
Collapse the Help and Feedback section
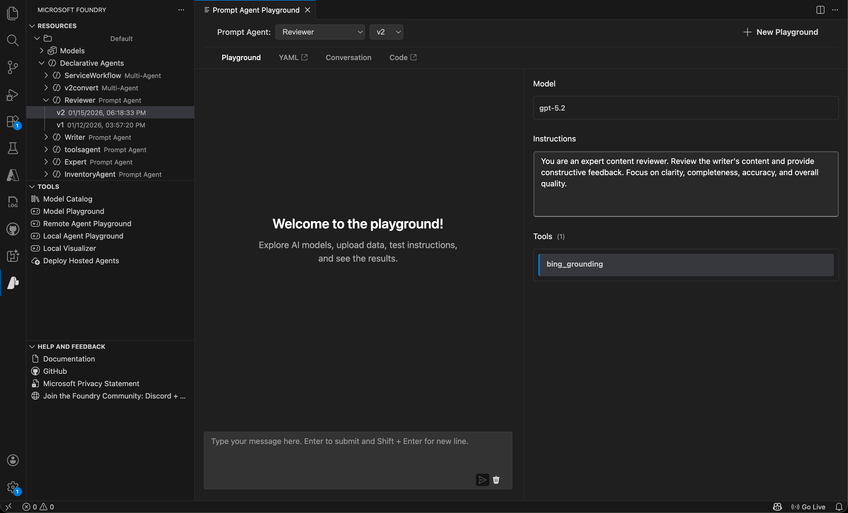point(32,347)
